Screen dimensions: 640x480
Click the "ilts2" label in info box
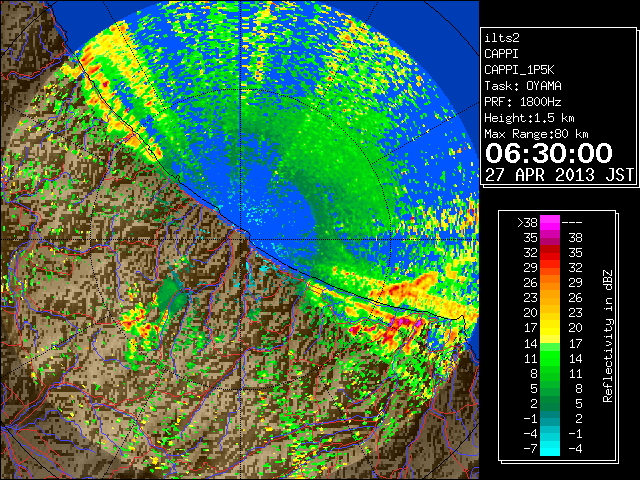click(502, 38)
